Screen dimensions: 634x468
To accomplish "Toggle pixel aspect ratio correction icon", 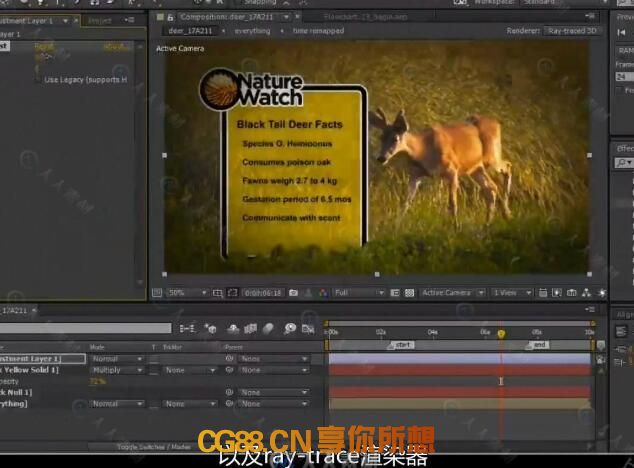I will tap(543, 292).
